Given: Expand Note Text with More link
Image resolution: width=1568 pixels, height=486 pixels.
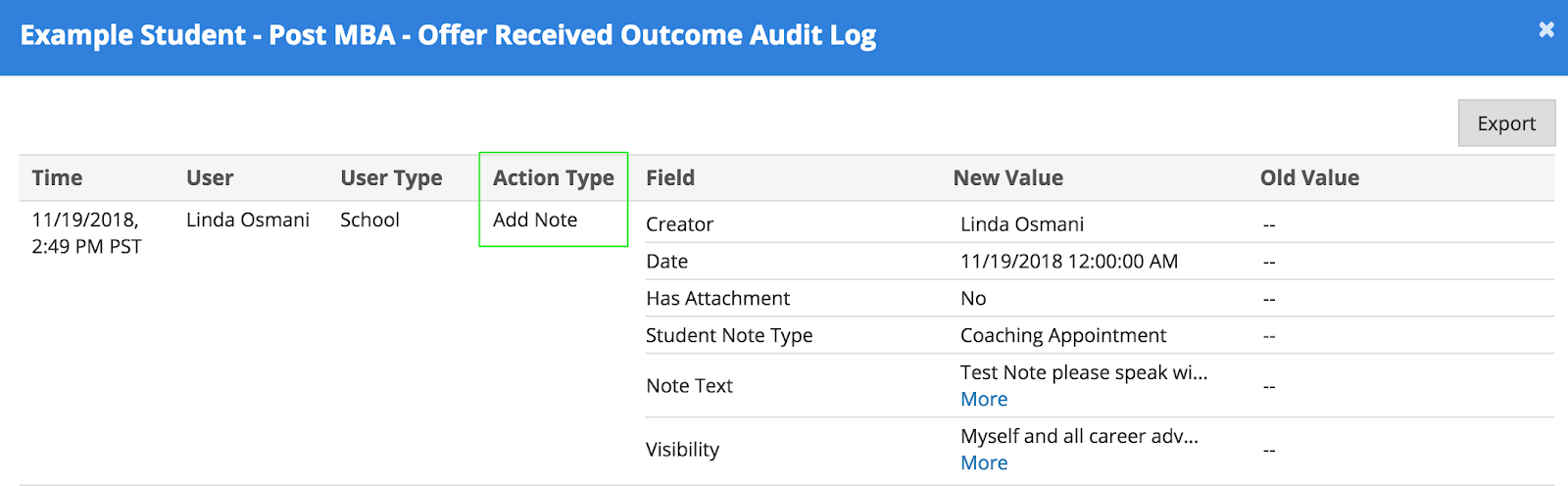Looking at the screenshot, I should pyautogui.click(x=984, y=399).
